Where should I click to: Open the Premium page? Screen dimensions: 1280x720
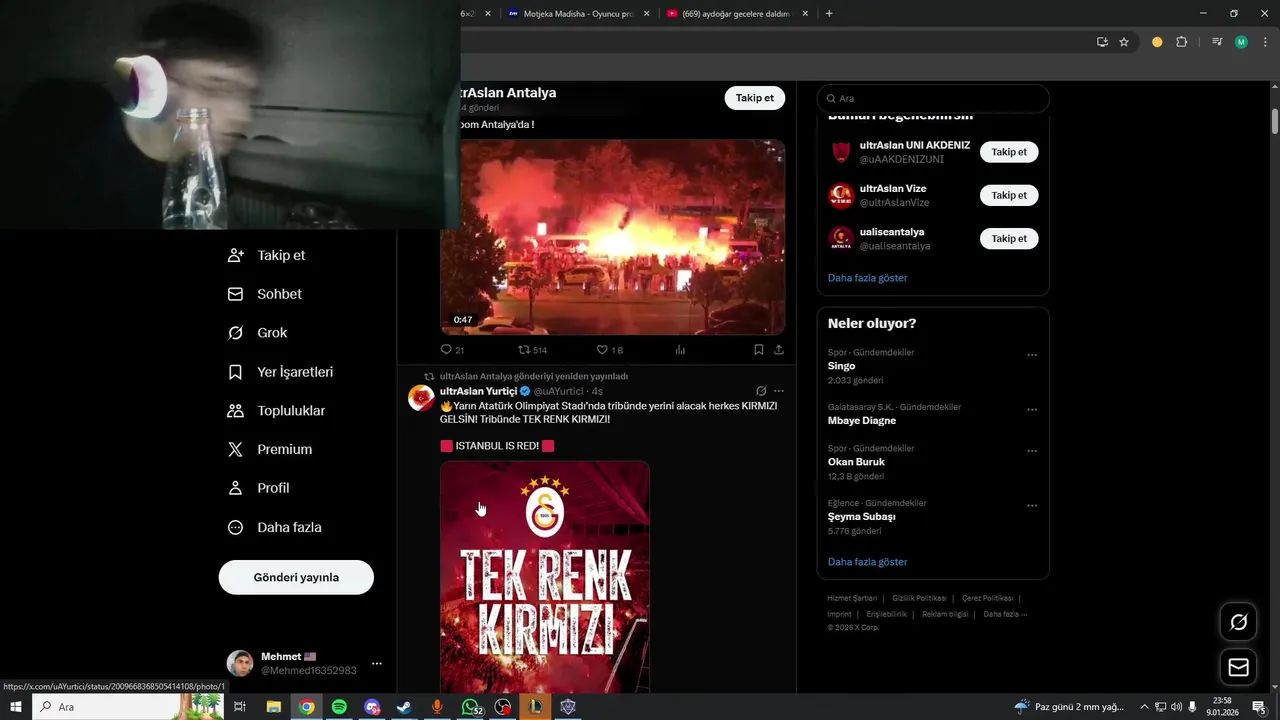(x=270, y=450)
